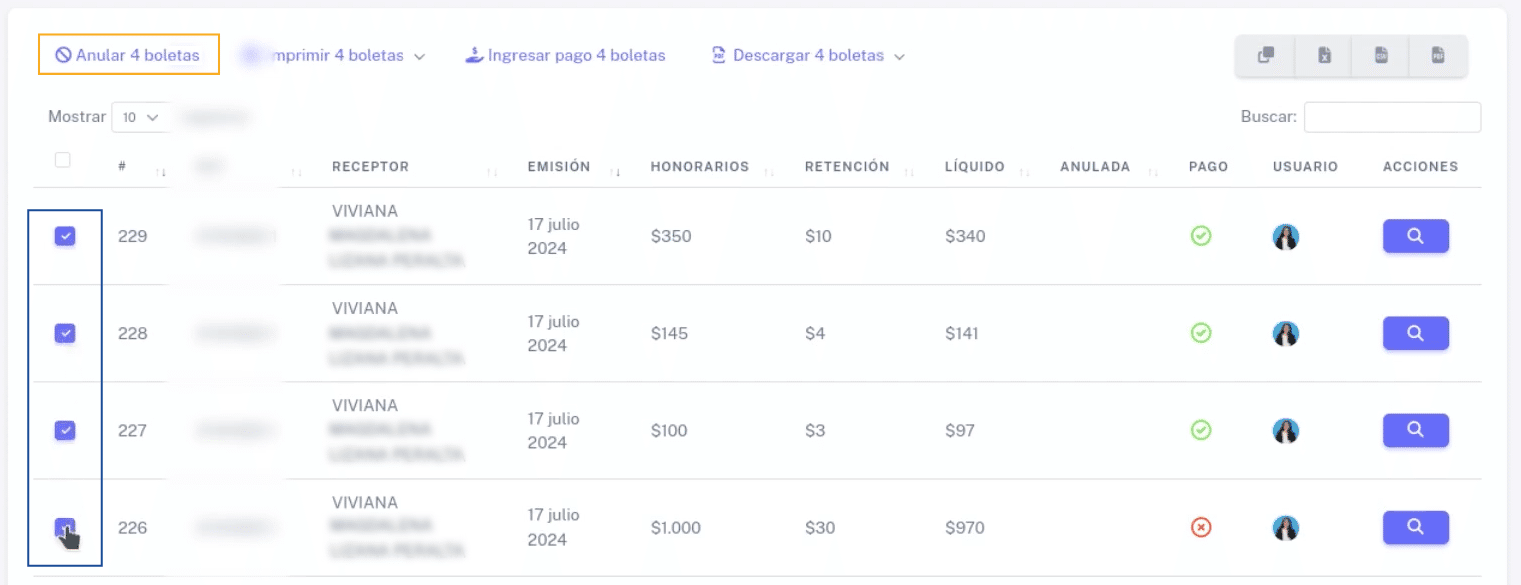Click the $4 retención value
This screenshot has width=1521, height=585.
click(815, 334)
